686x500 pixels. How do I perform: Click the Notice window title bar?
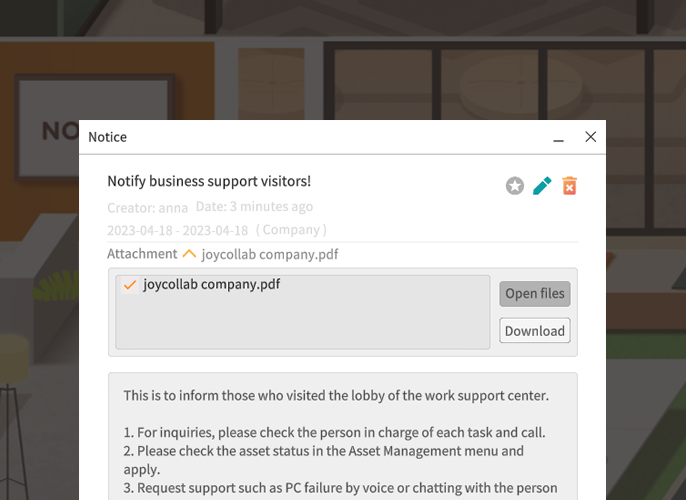[x=315, y=137]
